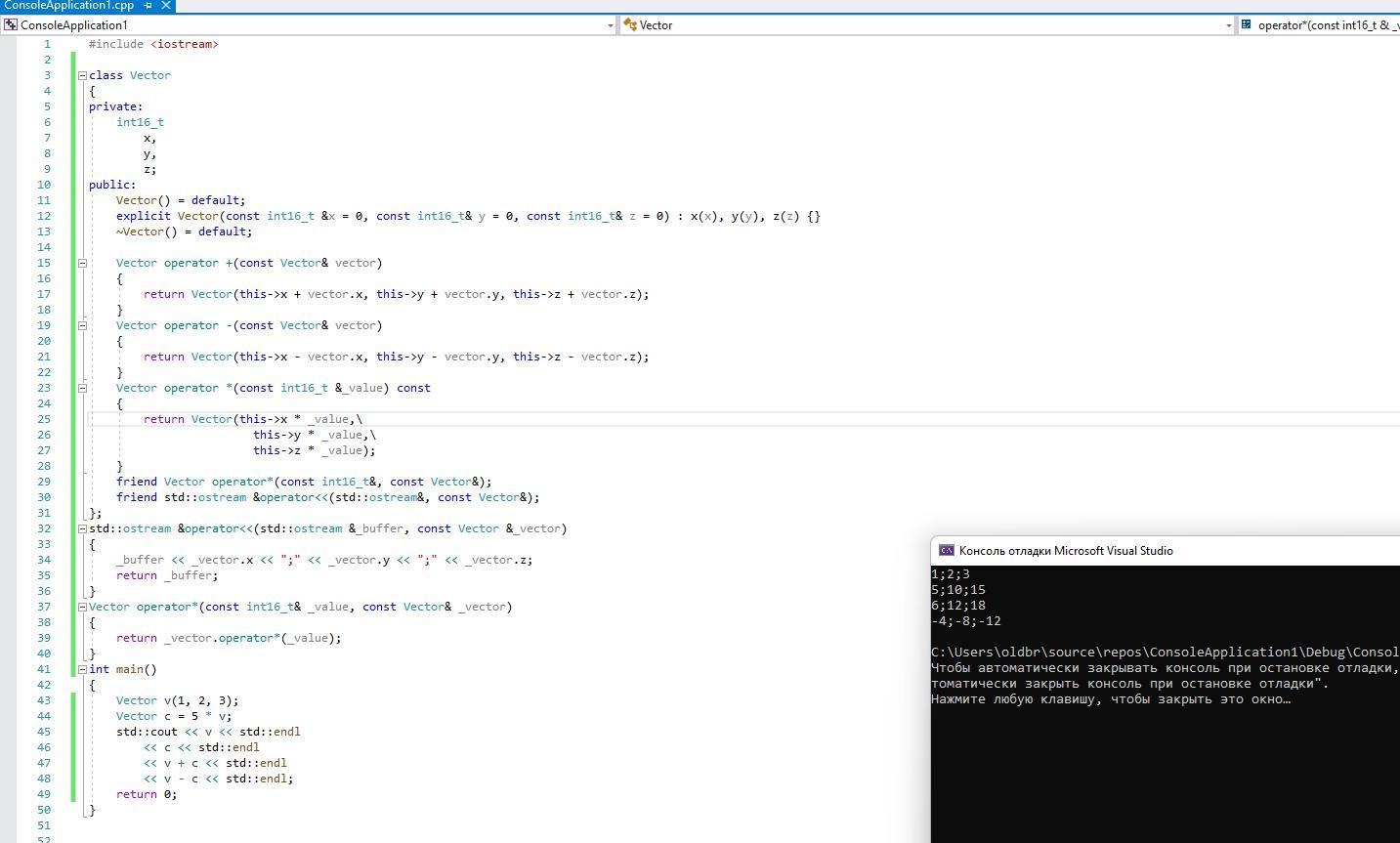The image size is (1400, 843).
Task: Open the ConsoleApplication1 project scope dropdown
Action: [309, 25]
